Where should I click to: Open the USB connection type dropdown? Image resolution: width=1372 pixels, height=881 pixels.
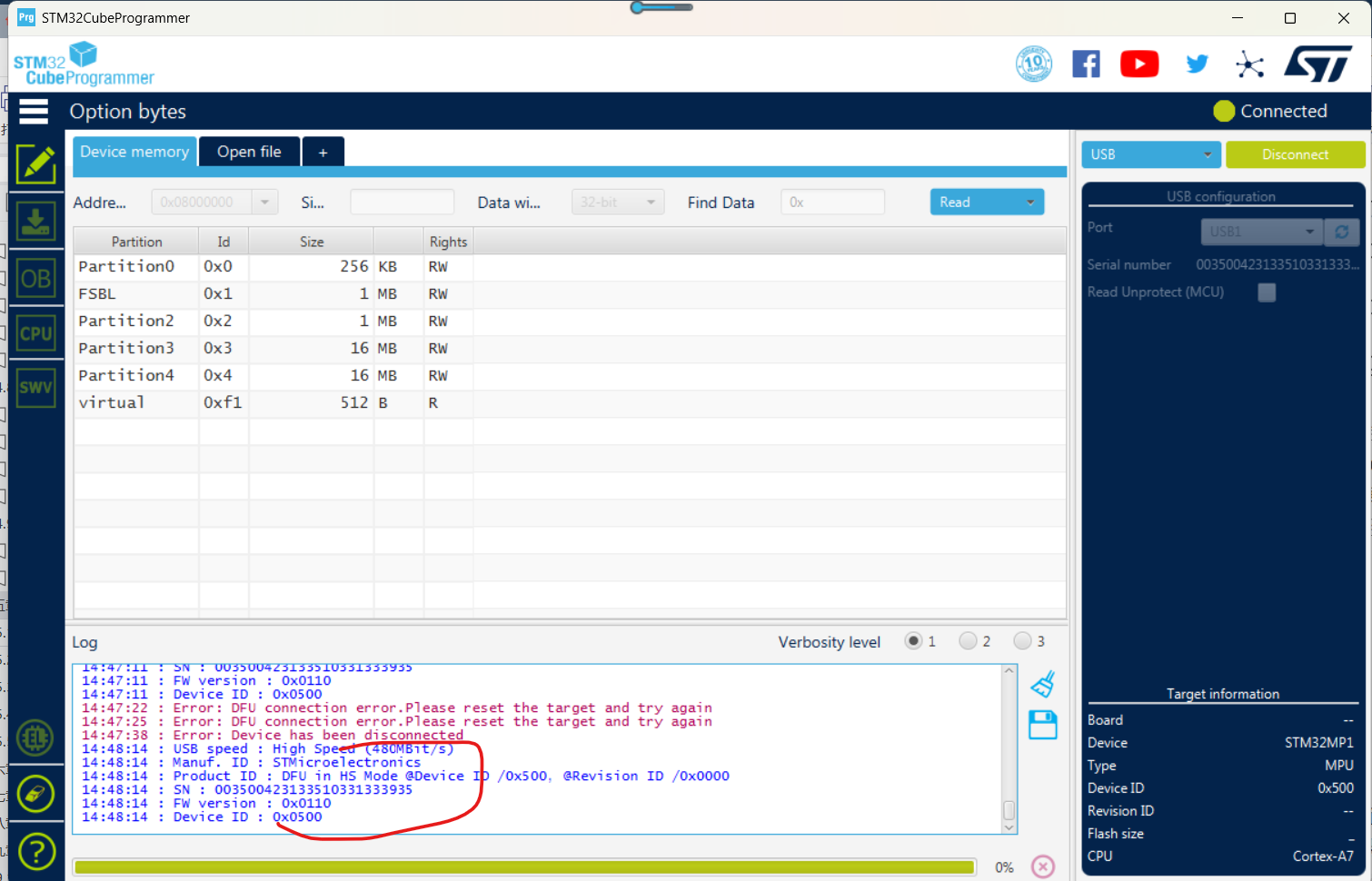click(1150, 154)
